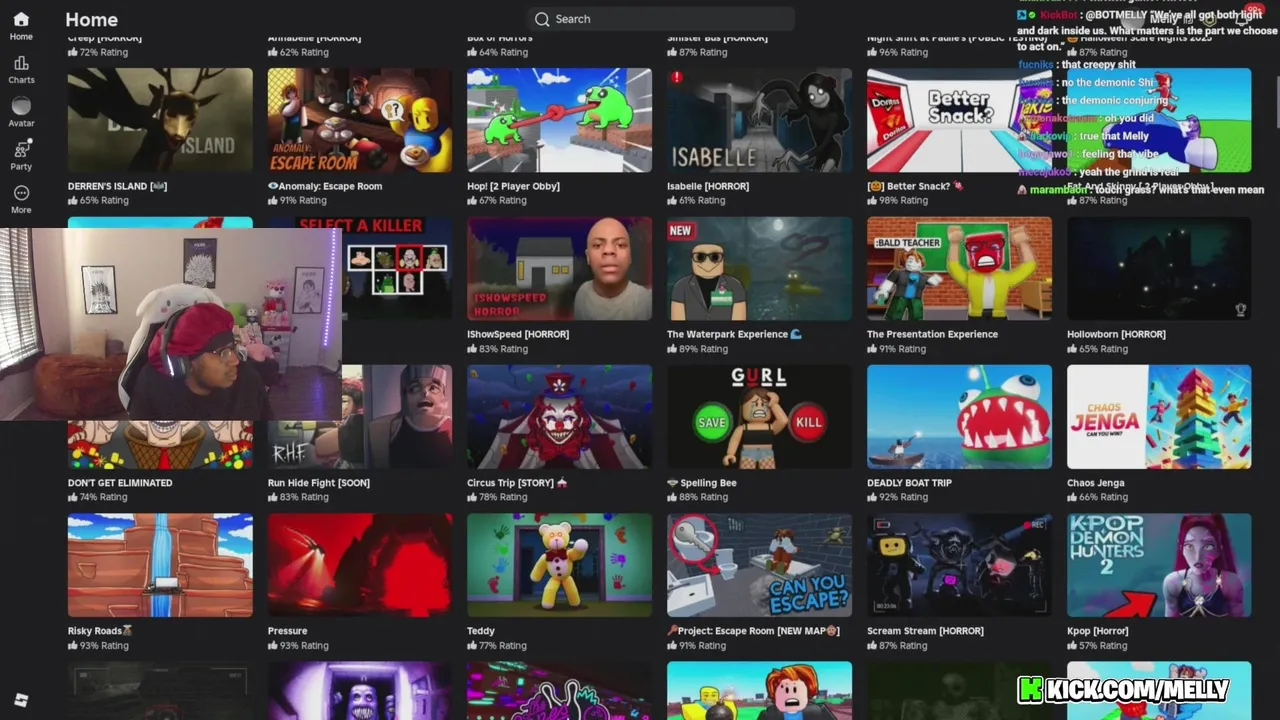Click the Spelling Bee title
This screenshot has width=1280, height=720.
tap(702, 483)
